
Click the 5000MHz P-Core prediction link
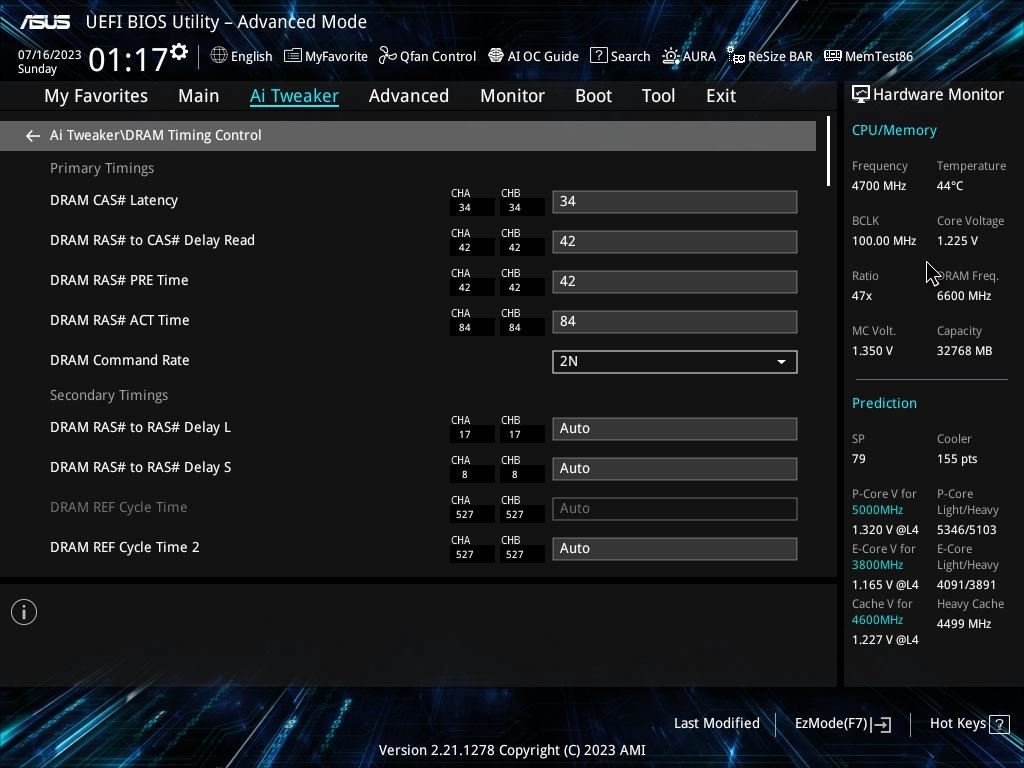[x=877, y=510]
